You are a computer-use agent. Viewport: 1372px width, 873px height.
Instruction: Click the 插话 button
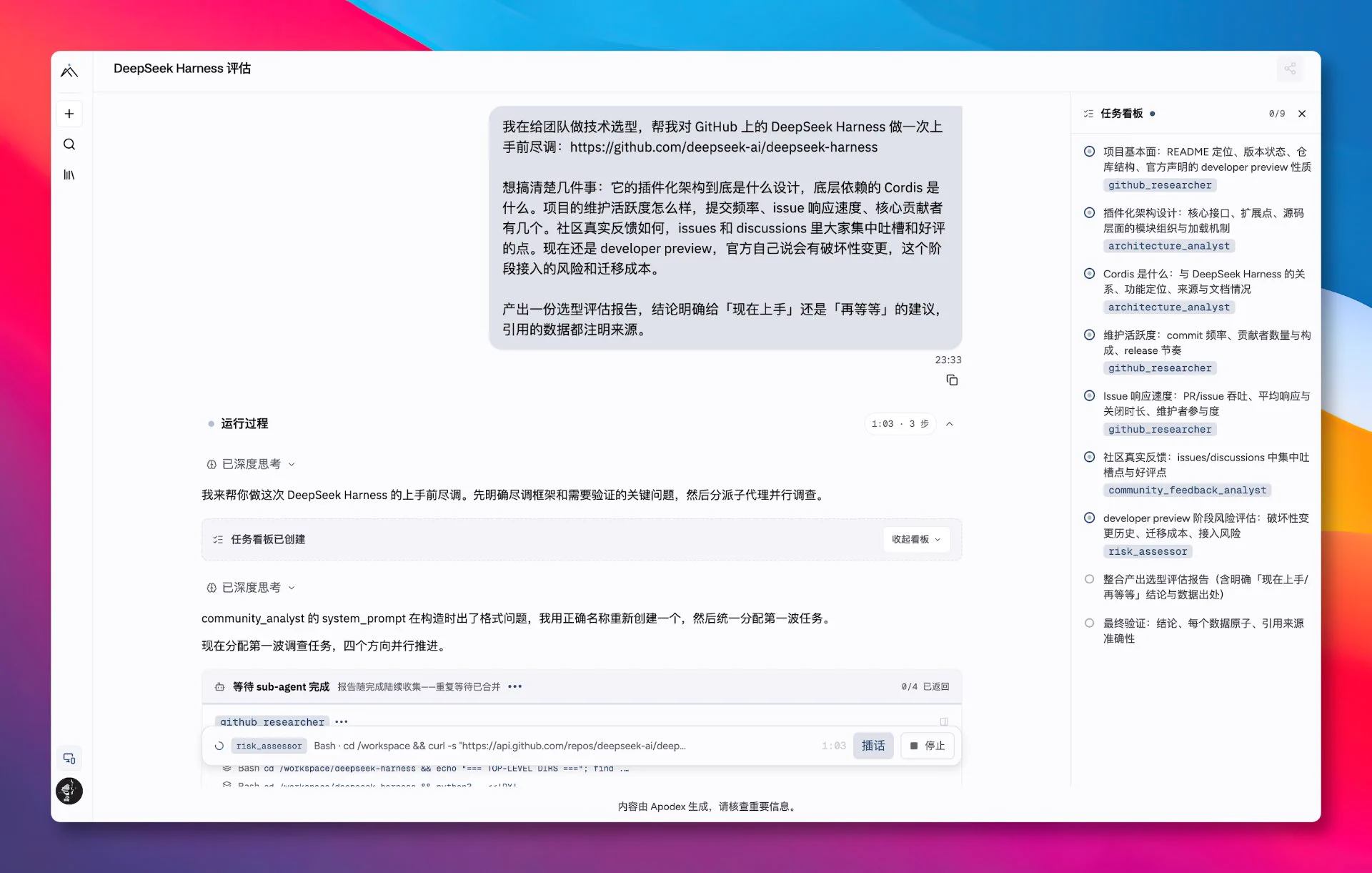(873, 746)
